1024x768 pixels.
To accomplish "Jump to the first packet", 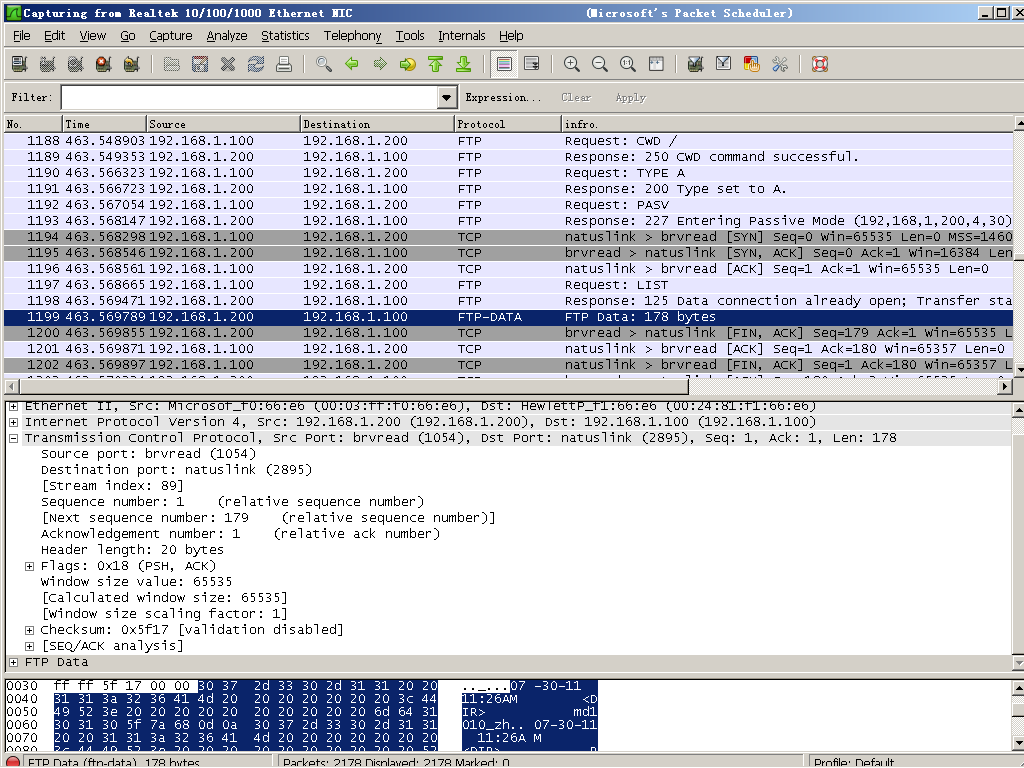I will [435, 64].
